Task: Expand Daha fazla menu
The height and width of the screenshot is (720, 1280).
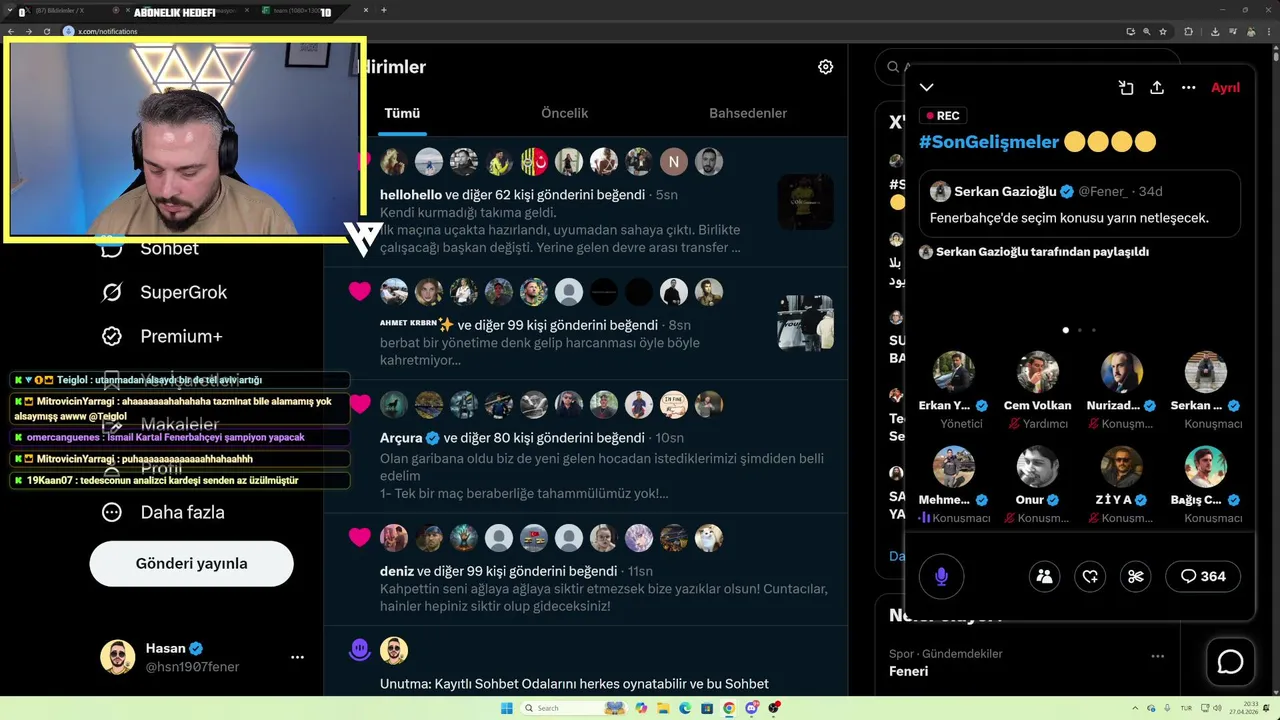Action: [x=163, y=512]
